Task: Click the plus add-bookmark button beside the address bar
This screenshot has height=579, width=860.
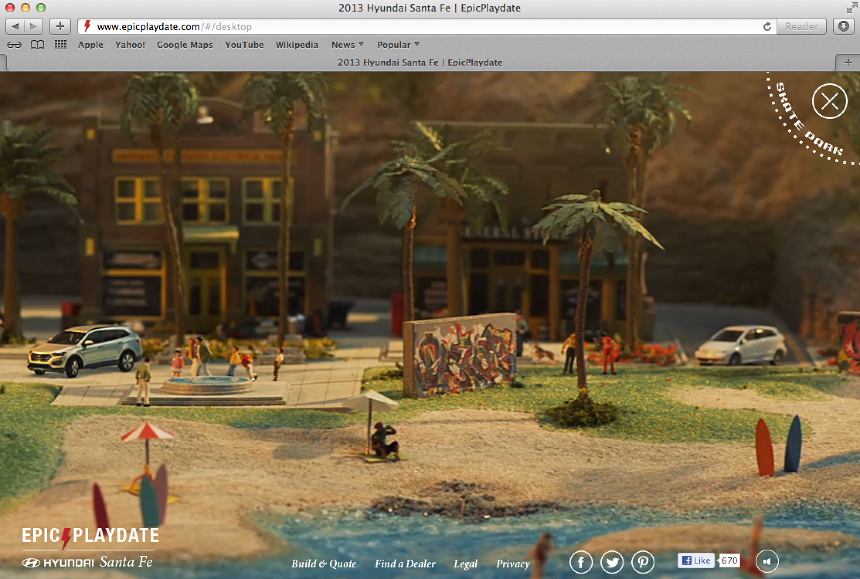Action: [60, 26]
